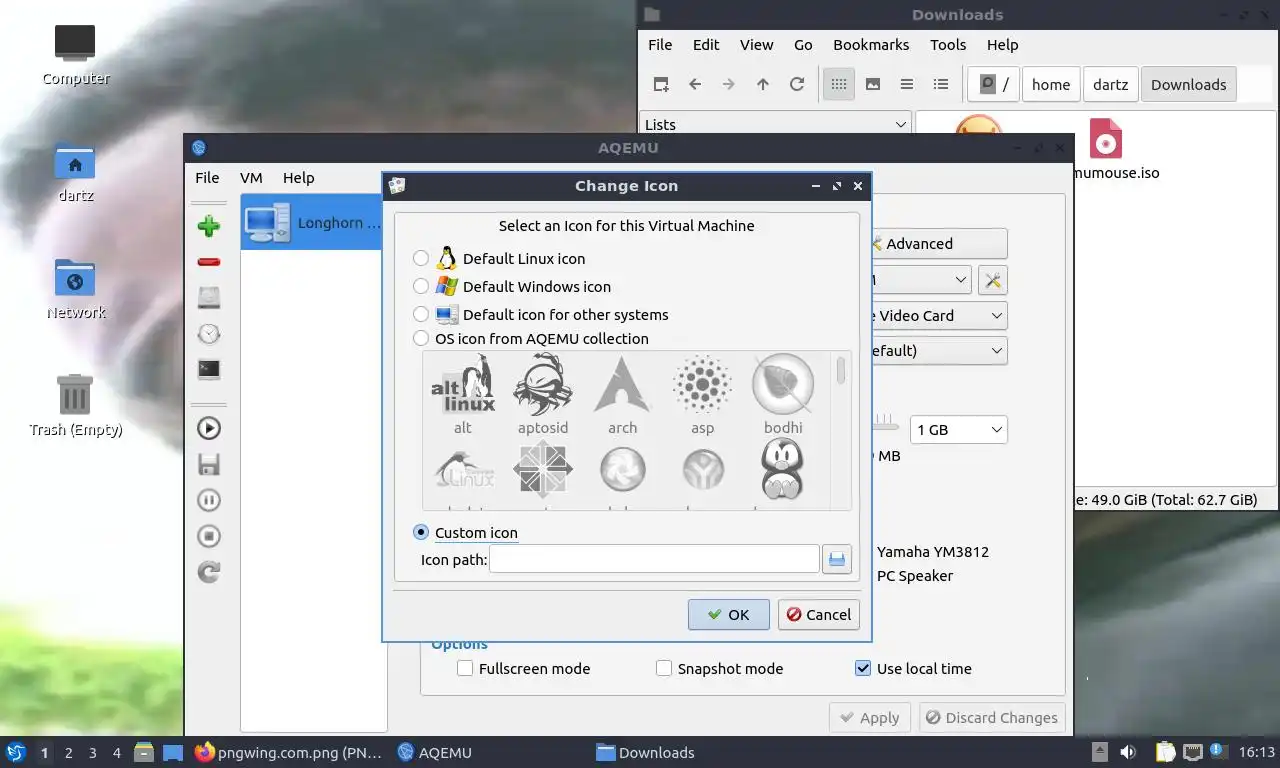Image resolution: width=1280 pixels, height=768 pixels.
Task: Open the VM menu in AQEMU
Action: tap(251, 177)
